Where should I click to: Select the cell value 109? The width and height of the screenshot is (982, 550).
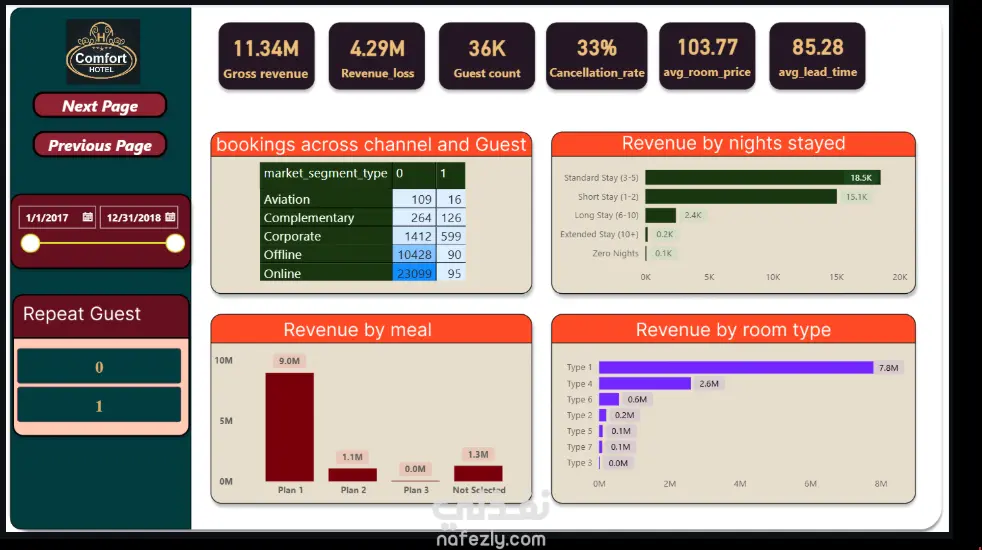[x=414, y=199]
